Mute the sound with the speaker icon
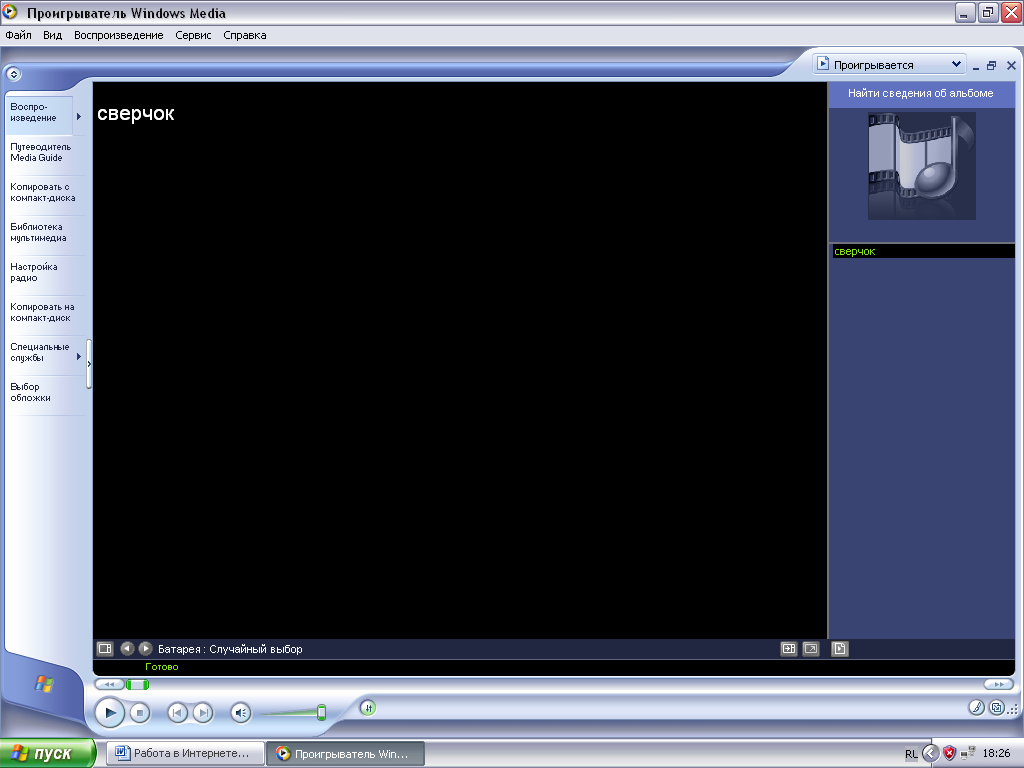Screen dimensions: 1024x768 point(240,712)
